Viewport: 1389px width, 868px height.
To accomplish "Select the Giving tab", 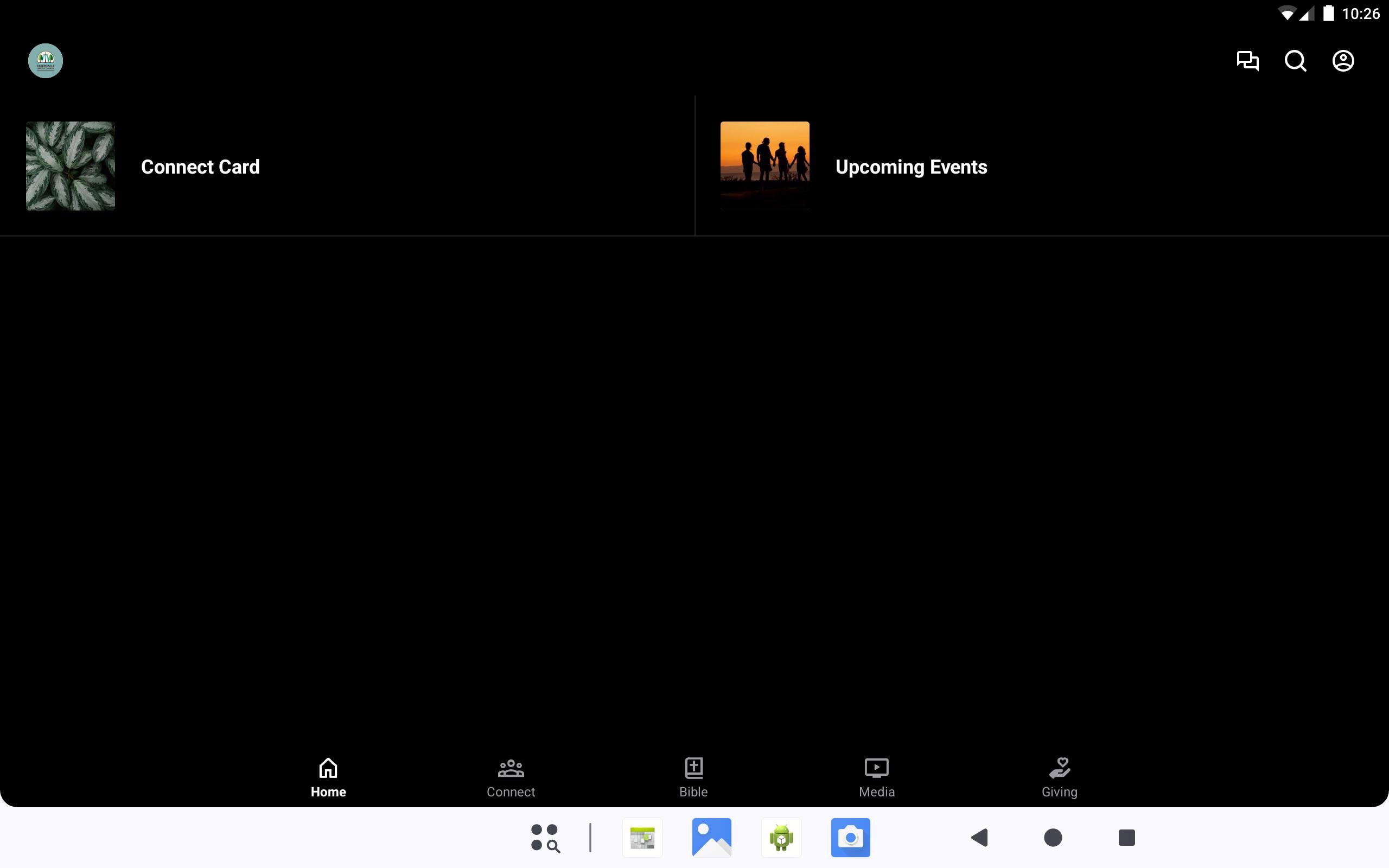I will click(x=1059, y=777).
